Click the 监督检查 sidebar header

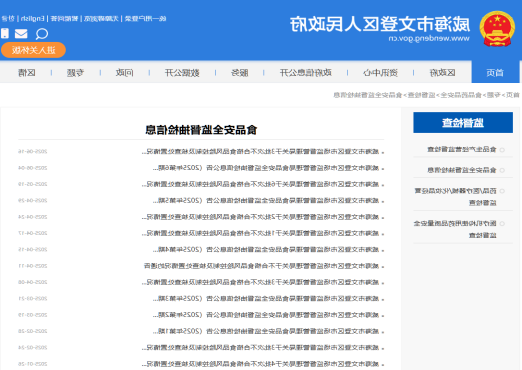463,123
